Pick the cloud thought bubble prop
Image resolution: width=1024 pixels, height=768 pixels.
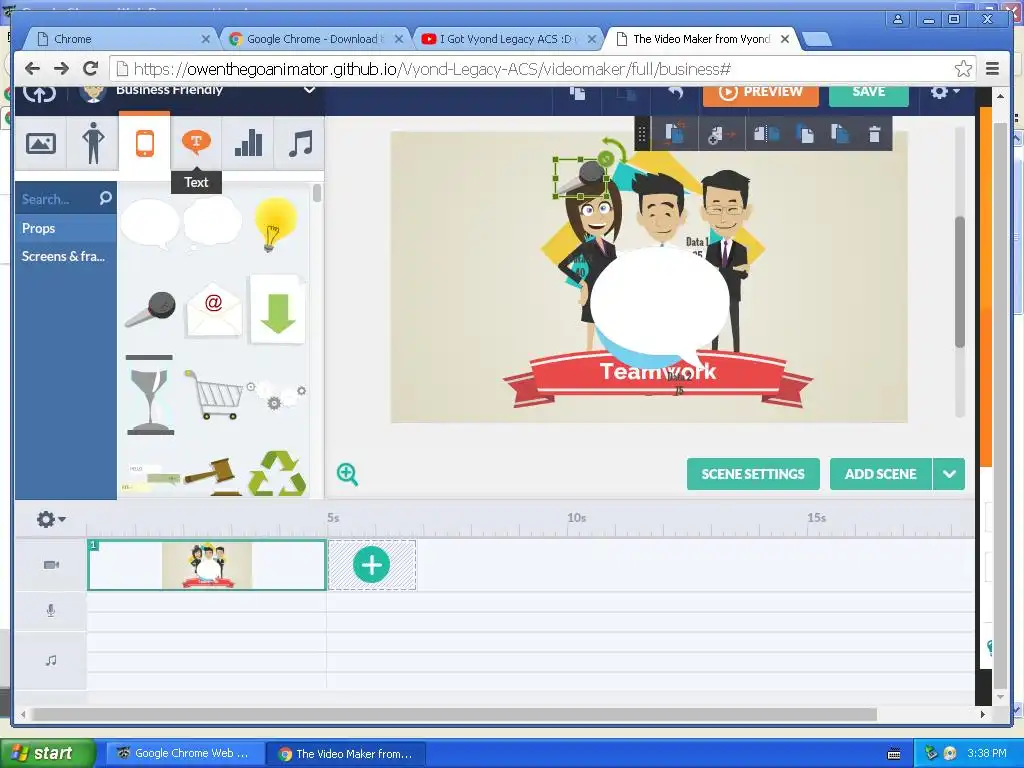212,223
